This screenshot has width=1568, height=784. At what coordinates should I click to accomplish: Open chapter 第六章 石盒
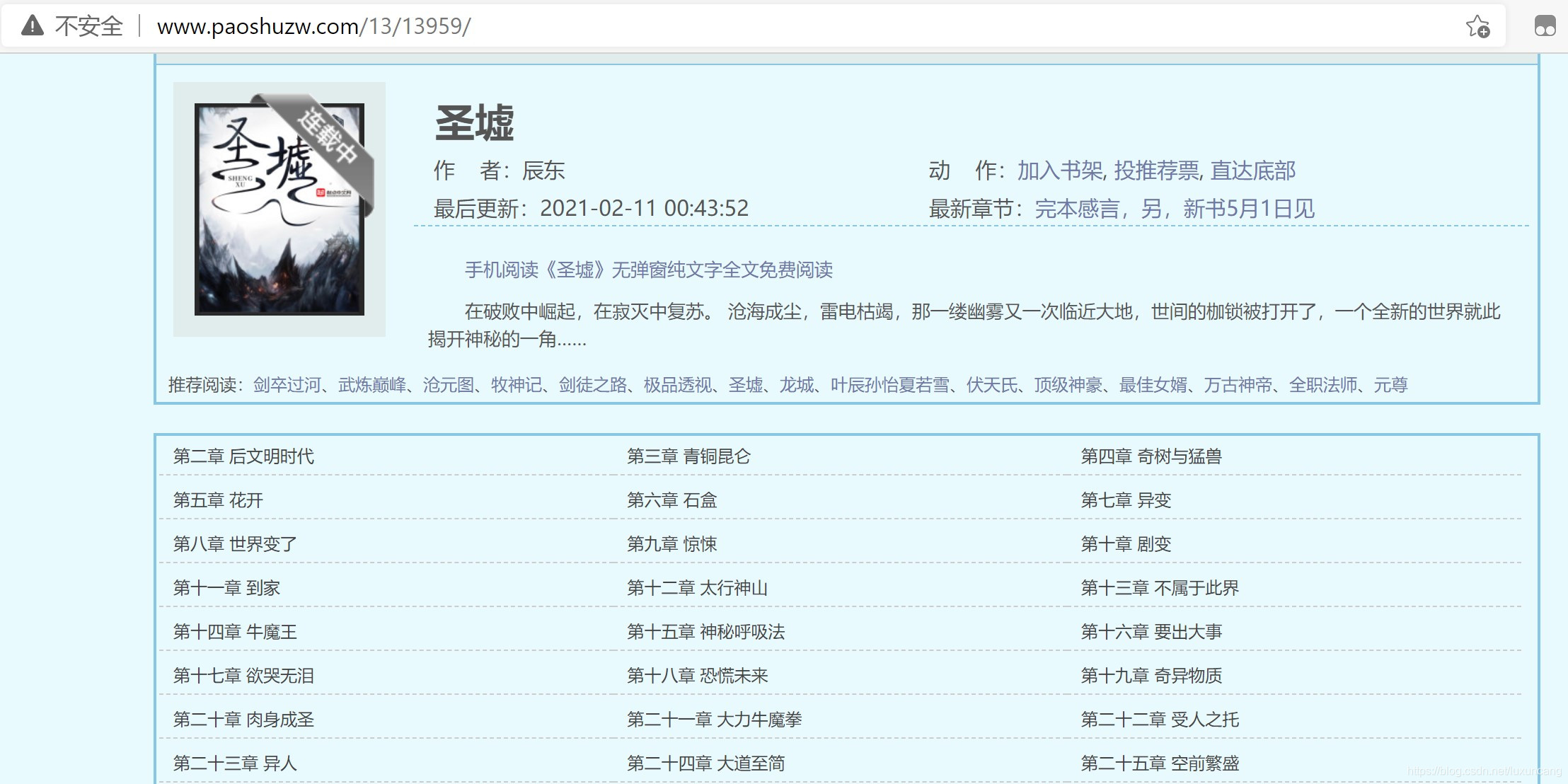pyautogui.click(x=672, y=500)
